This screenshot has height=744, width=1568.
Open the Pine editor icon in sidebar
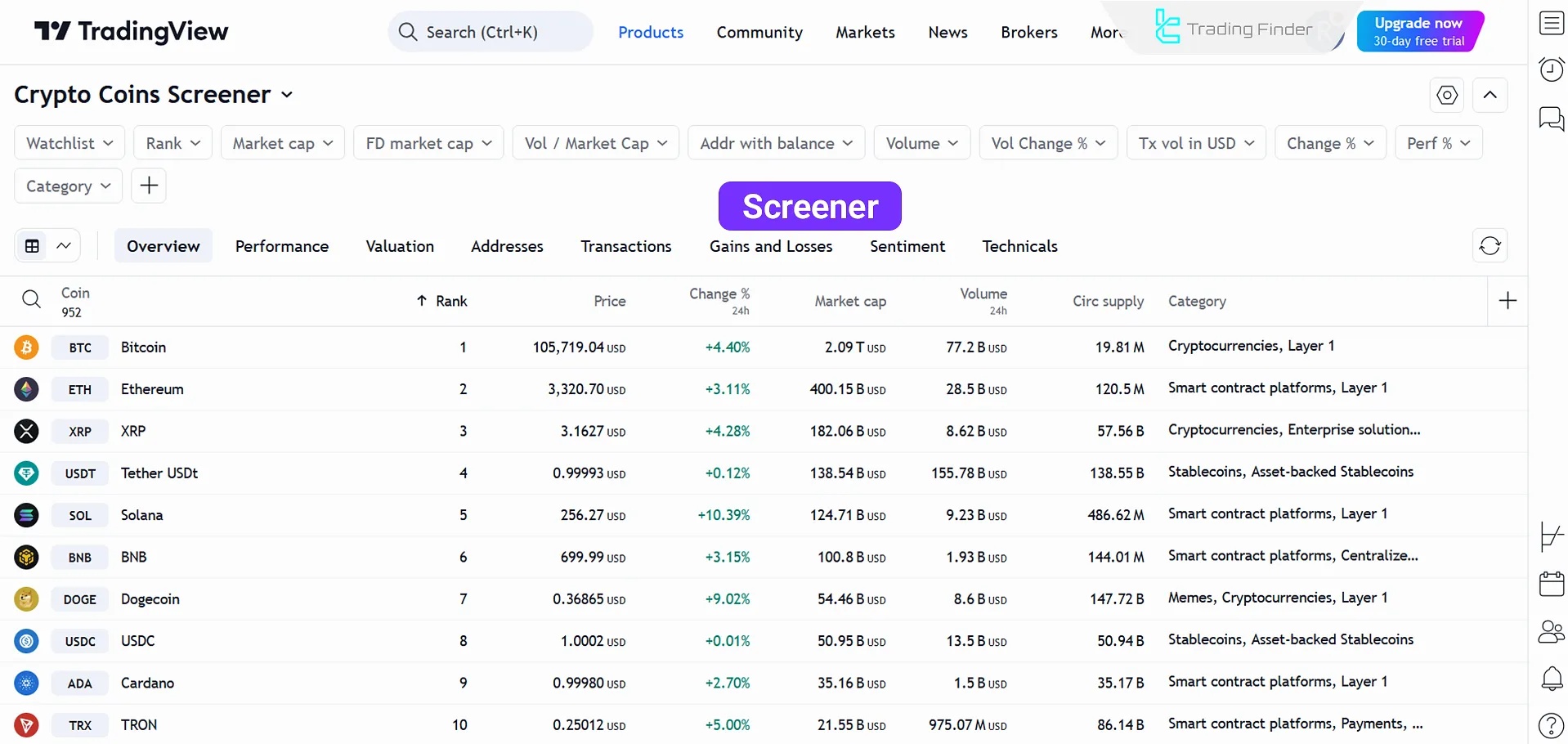[x=1551, y=537]
